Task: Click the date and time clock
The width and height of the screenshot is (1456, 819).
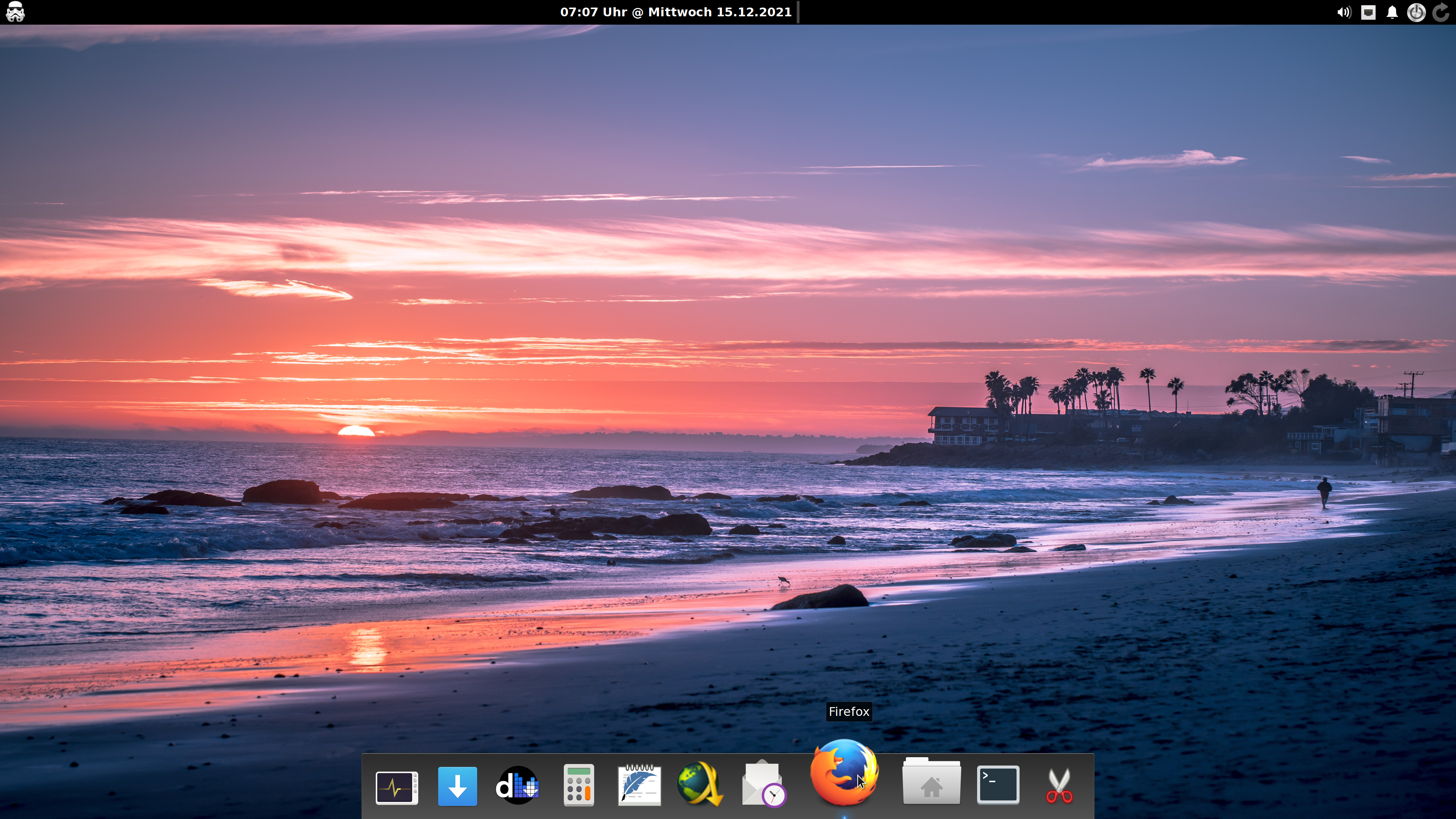Action: [675, 12]
